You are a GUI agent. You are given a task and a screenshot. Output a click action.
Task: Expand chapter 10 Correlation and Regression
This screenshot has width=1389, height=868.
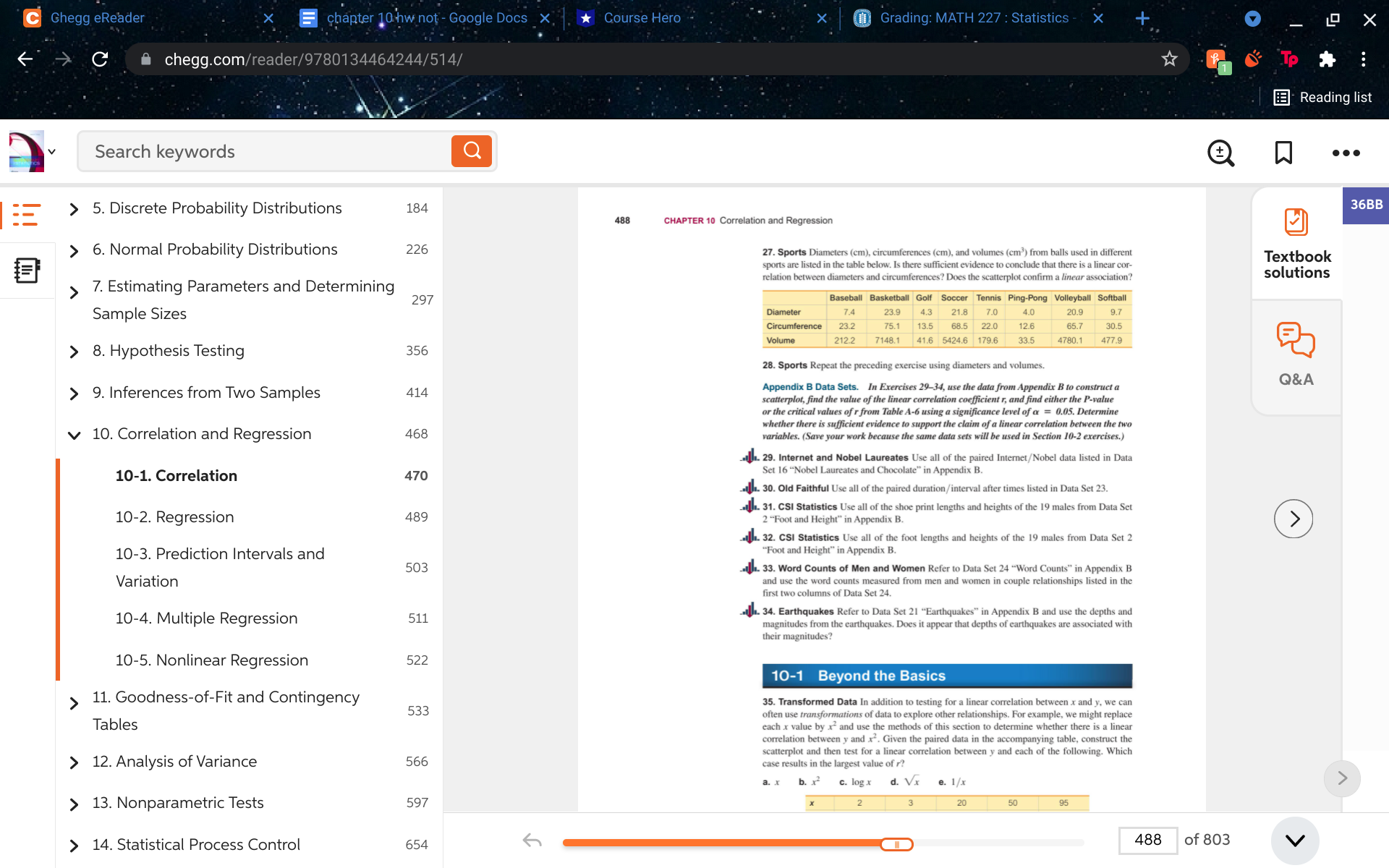[76, 434]
